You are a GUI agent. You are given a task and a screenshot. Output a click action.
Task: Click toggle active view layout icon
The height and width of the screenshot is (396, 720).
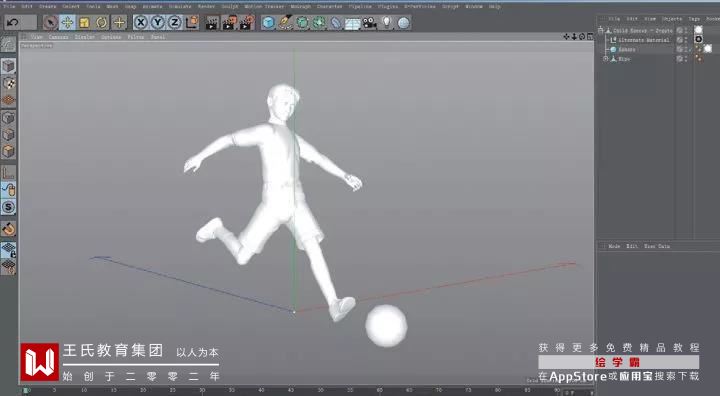coord(590,37)
